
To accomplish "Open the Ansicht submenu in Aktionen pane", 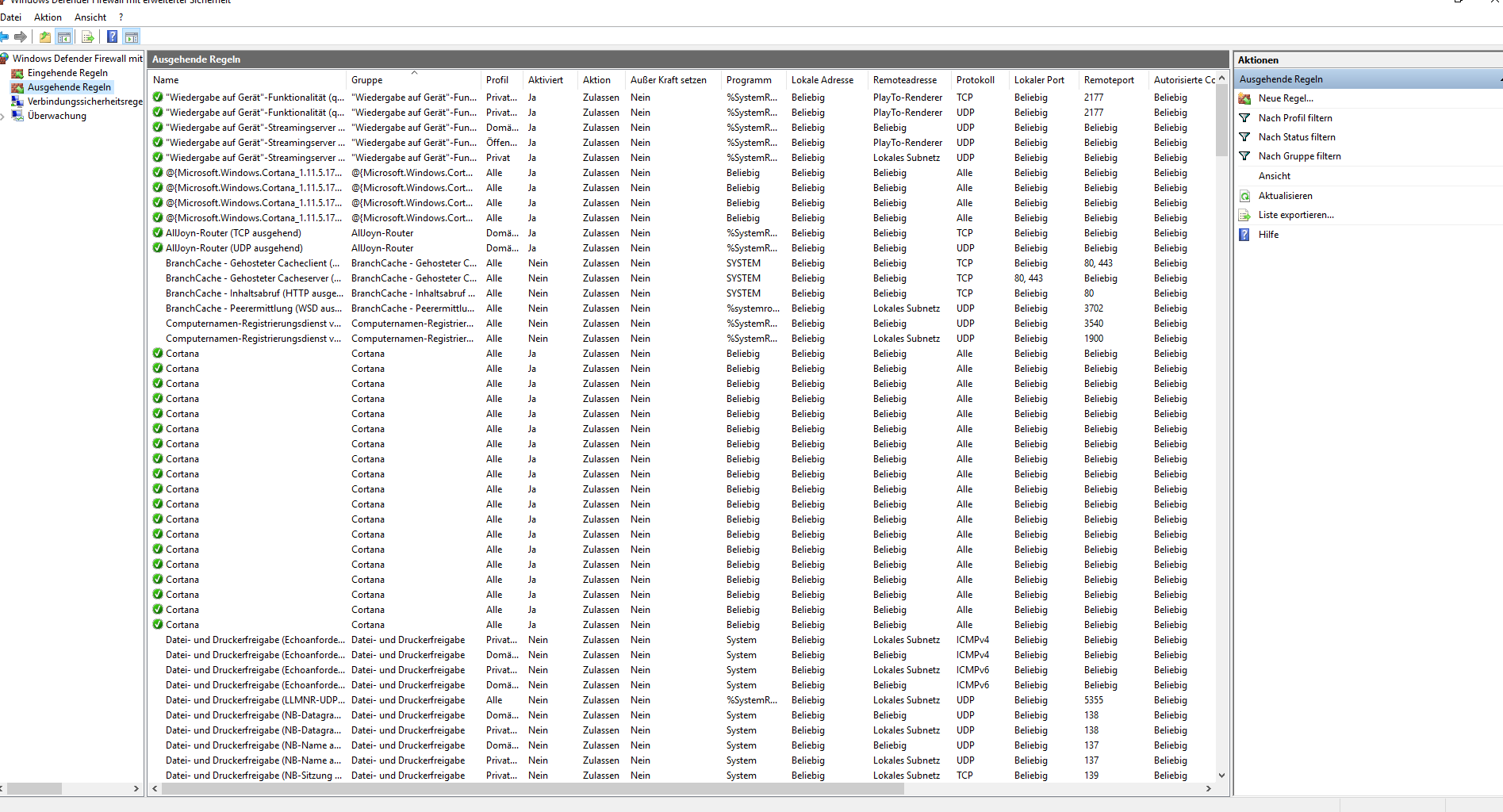I will click(1274, 176).
